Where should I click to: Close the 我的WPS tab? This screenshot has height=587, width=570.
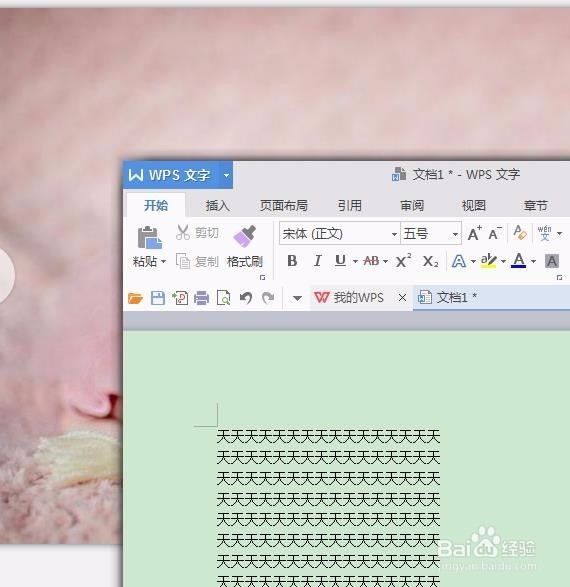pyautogui.click(x=402, y=298)
